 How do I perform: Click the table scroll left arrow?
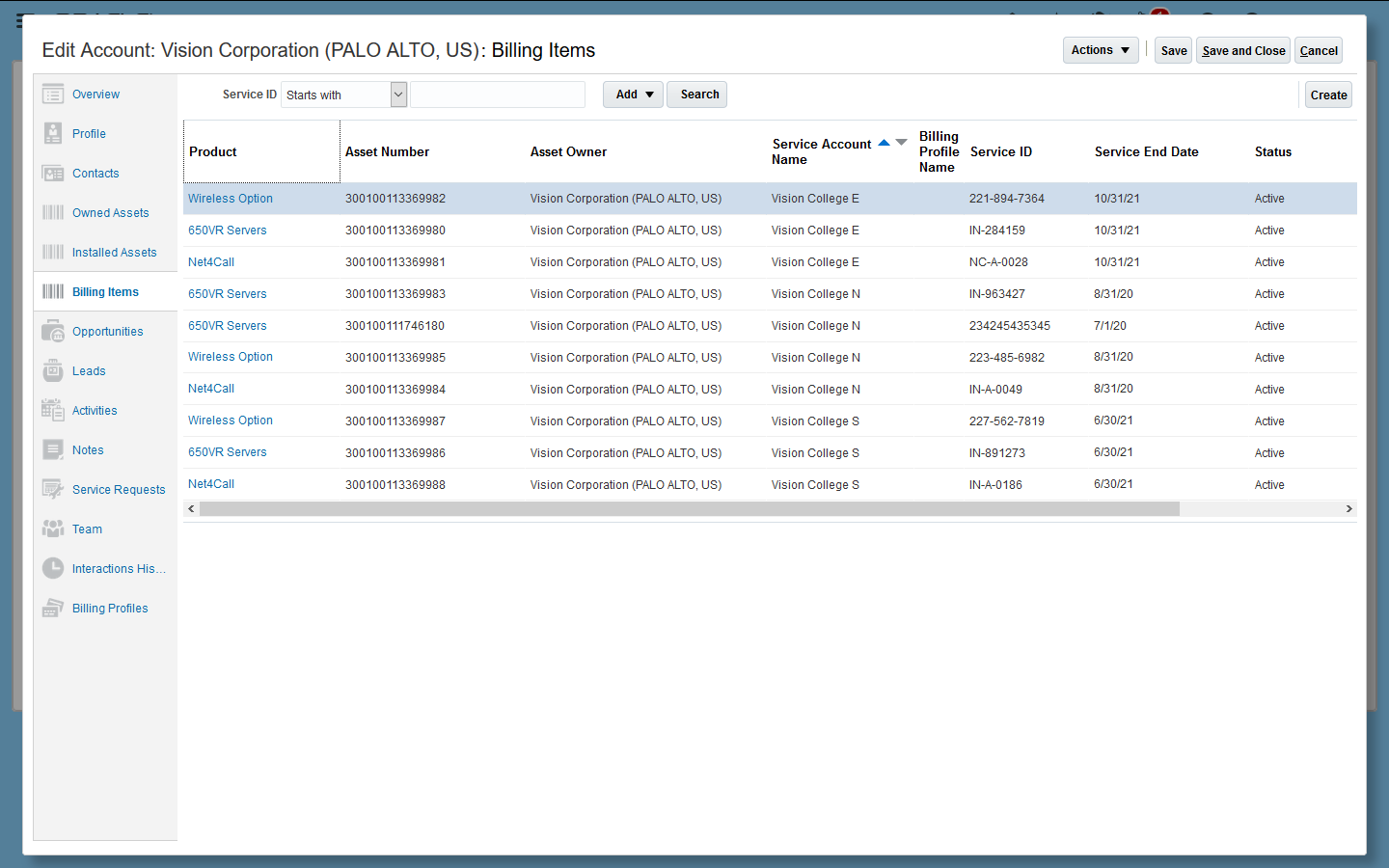[191, 508]
